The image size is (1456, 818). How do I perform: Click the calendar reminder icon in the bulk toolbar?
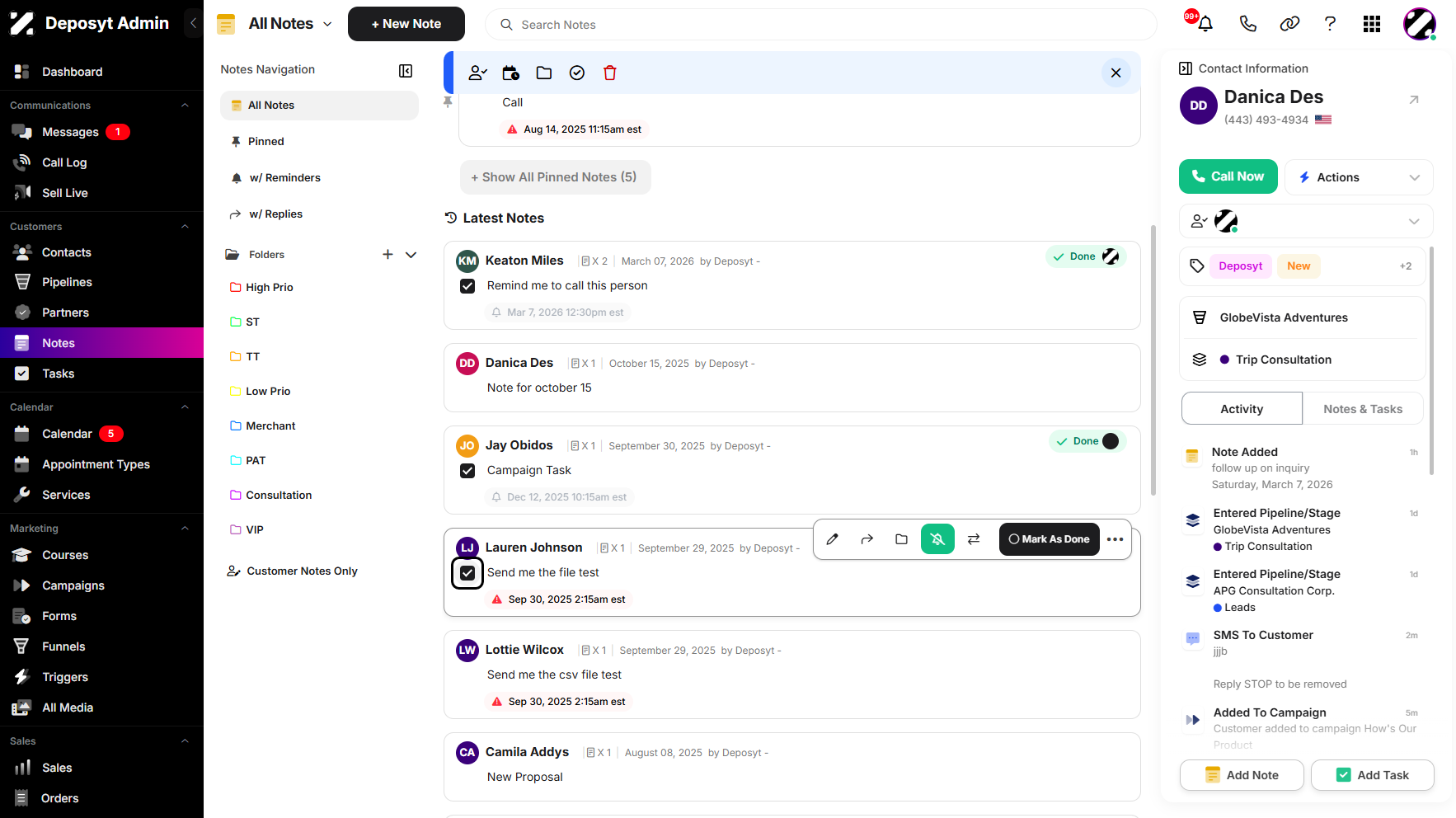[x=511, y=73]
